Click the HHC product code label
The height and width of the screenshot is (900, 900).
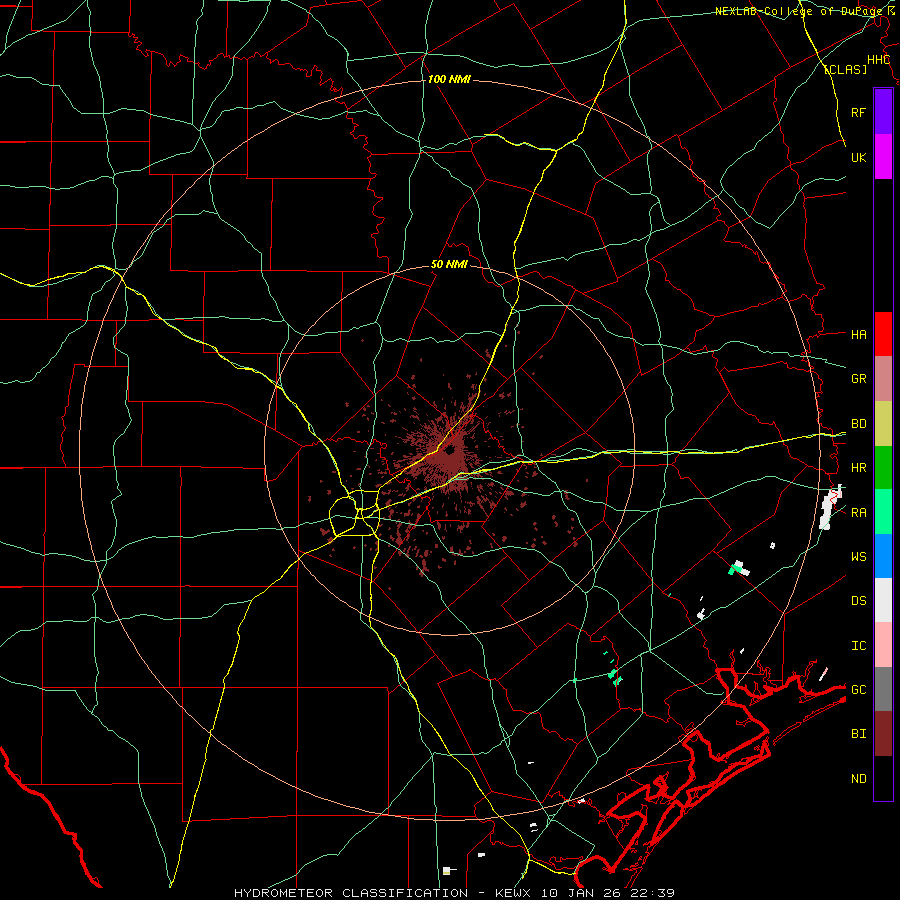point(878,60)
